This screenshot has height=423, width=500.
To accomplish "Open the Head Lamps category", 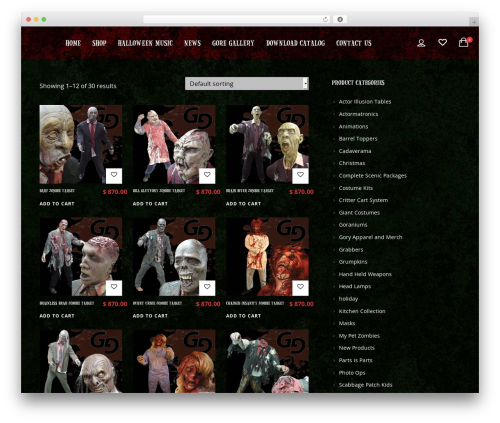I will 355,286.
